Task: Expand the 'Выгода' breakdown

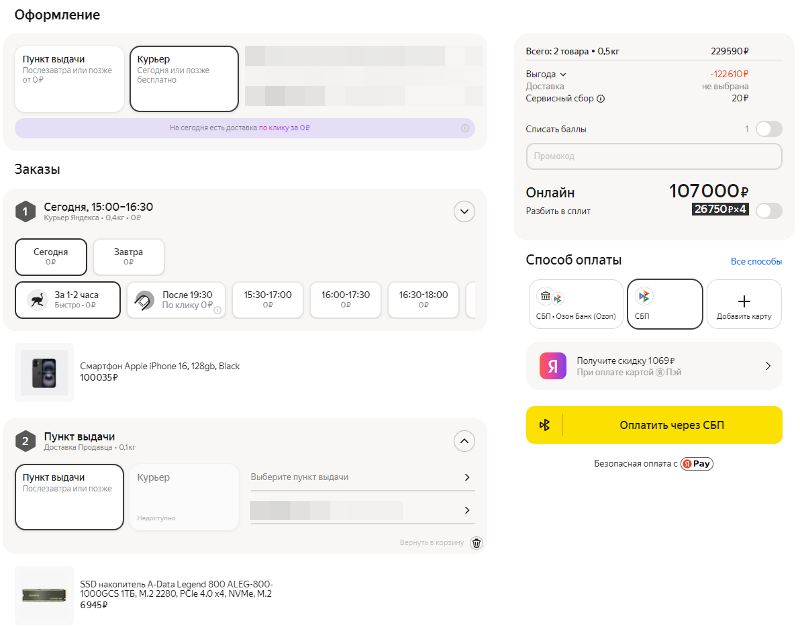Action: click(x=563, y=74)
